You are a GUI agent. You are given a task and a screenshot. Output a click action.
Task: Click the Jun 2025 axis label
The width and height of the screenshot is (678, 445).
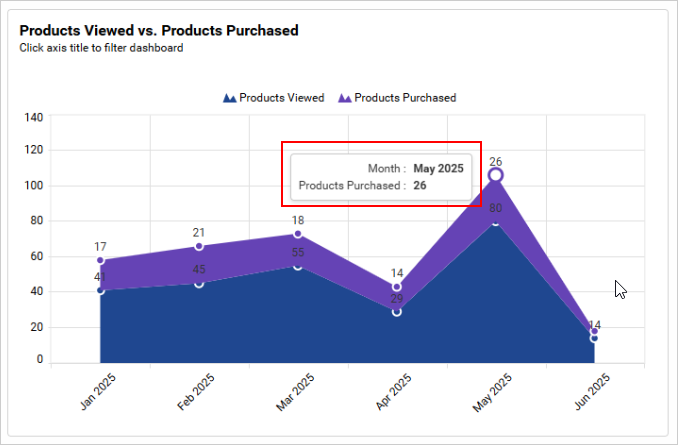[593, 390]
